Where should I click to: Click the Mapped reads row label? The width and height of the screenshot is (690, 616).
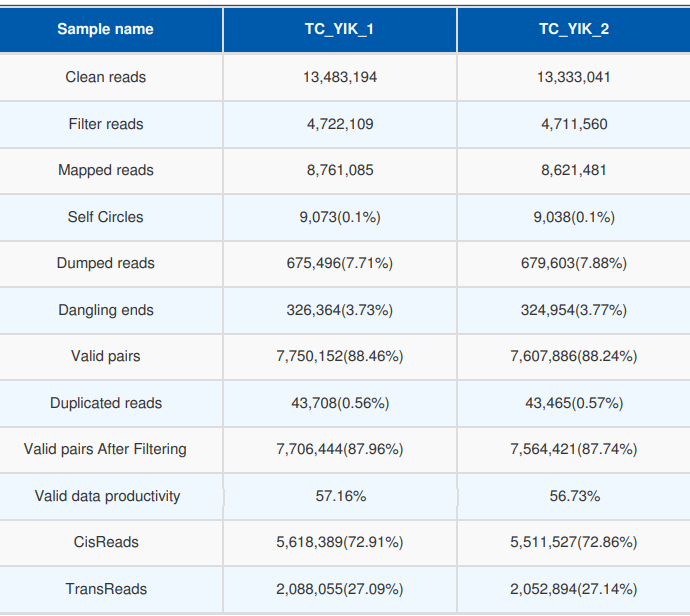[105, 170]
